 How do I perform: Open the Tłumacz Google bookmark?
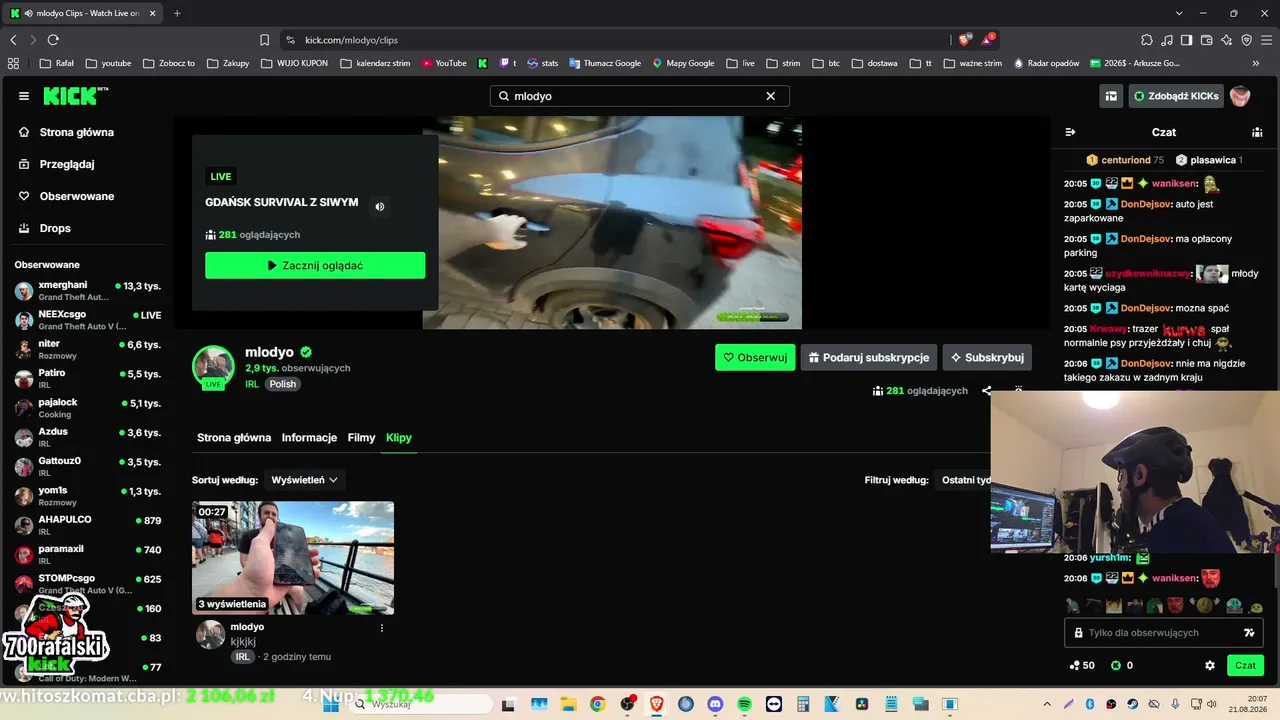click(x=605, y=63)
